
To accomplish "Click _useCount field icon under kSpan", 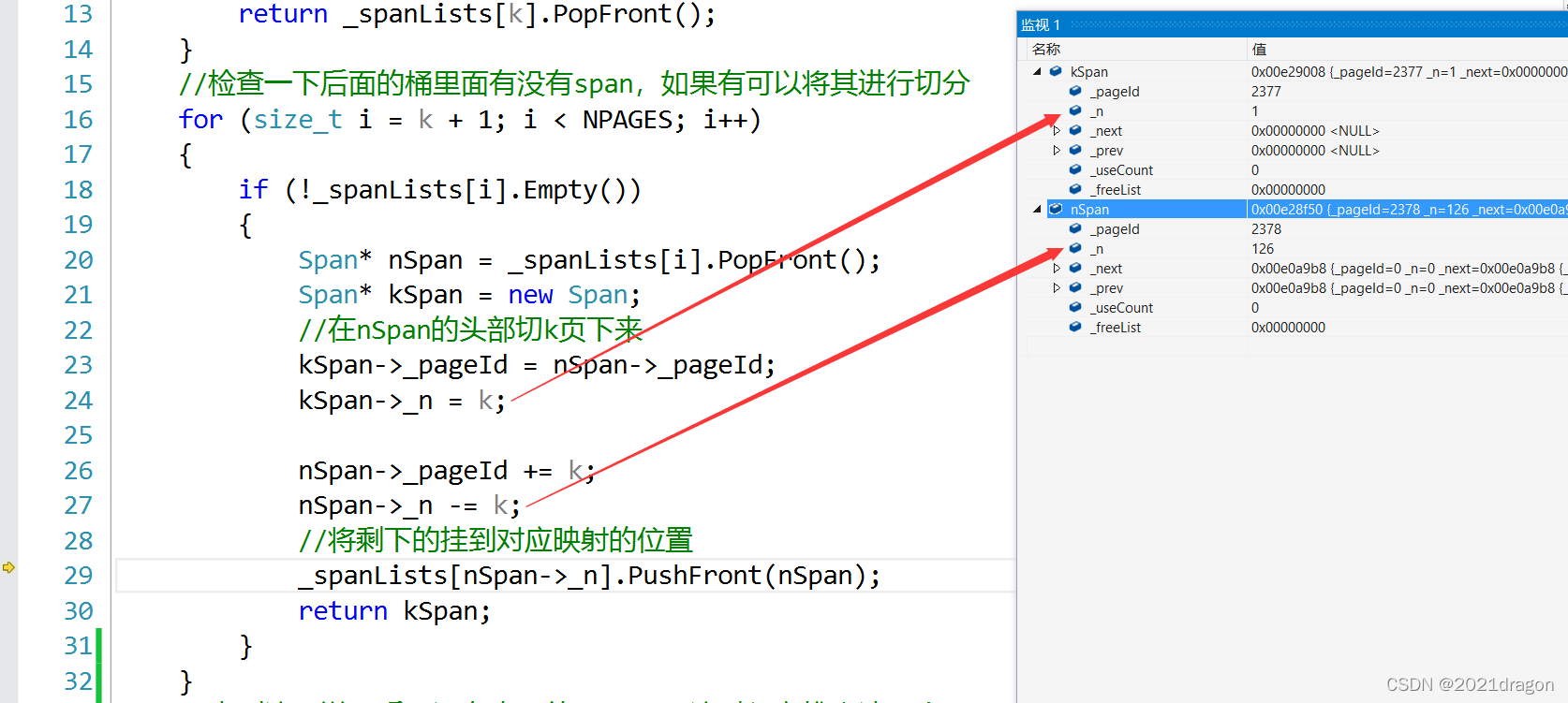I will (x=1075, y=169).
